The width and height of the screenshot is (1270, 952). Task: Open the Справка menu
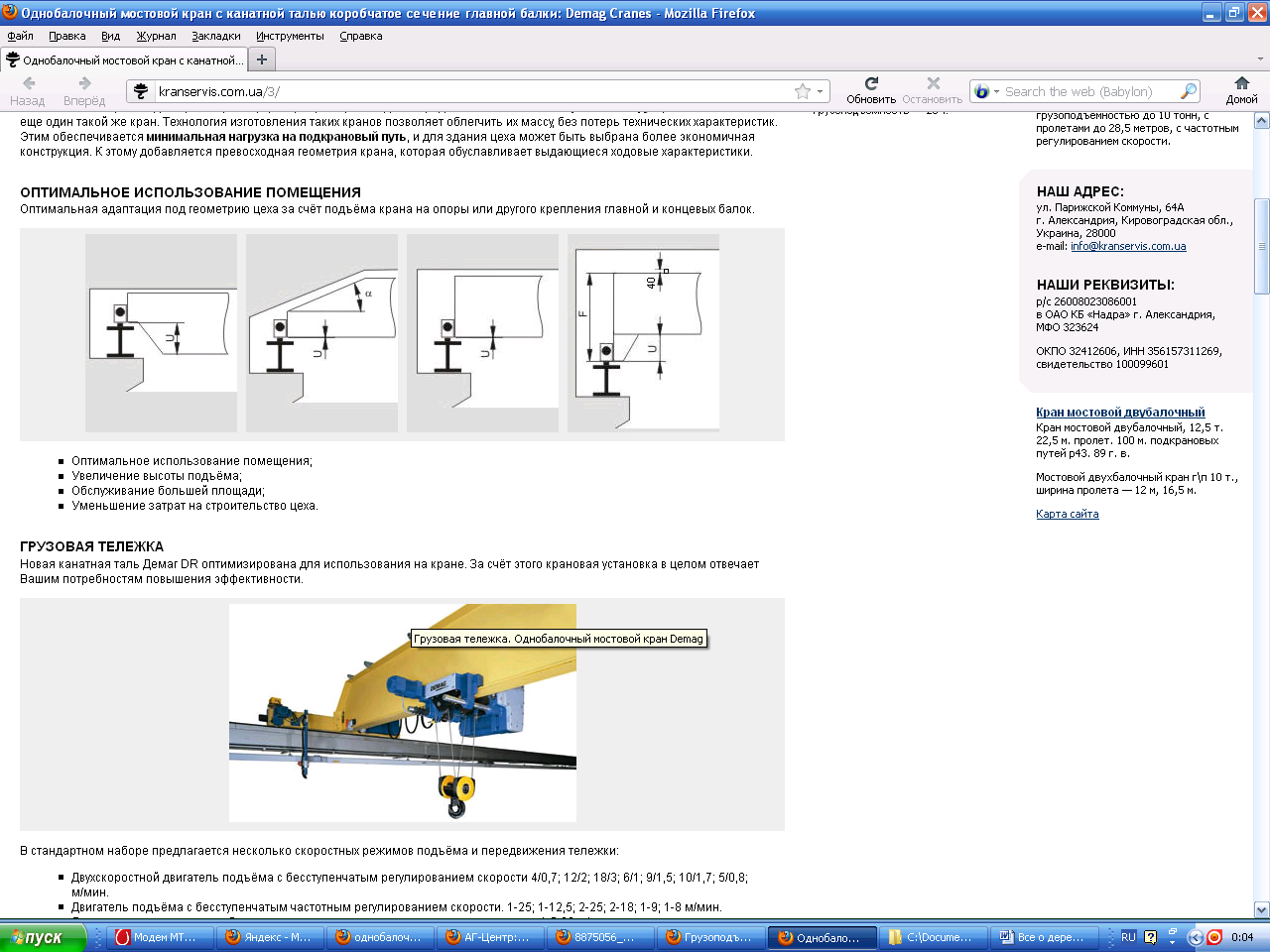(360, 36)
